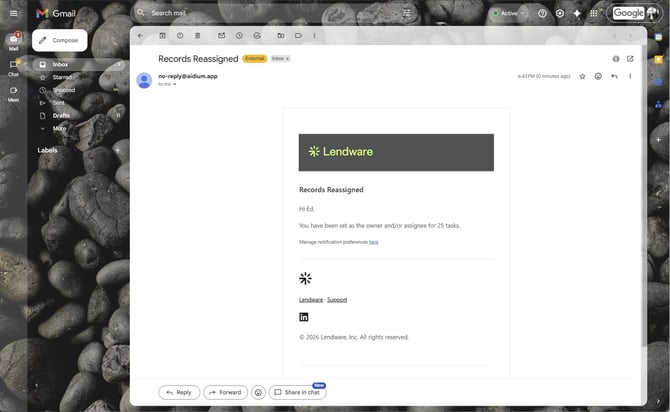Click the bottom Reply button

(x=179, y=392)
